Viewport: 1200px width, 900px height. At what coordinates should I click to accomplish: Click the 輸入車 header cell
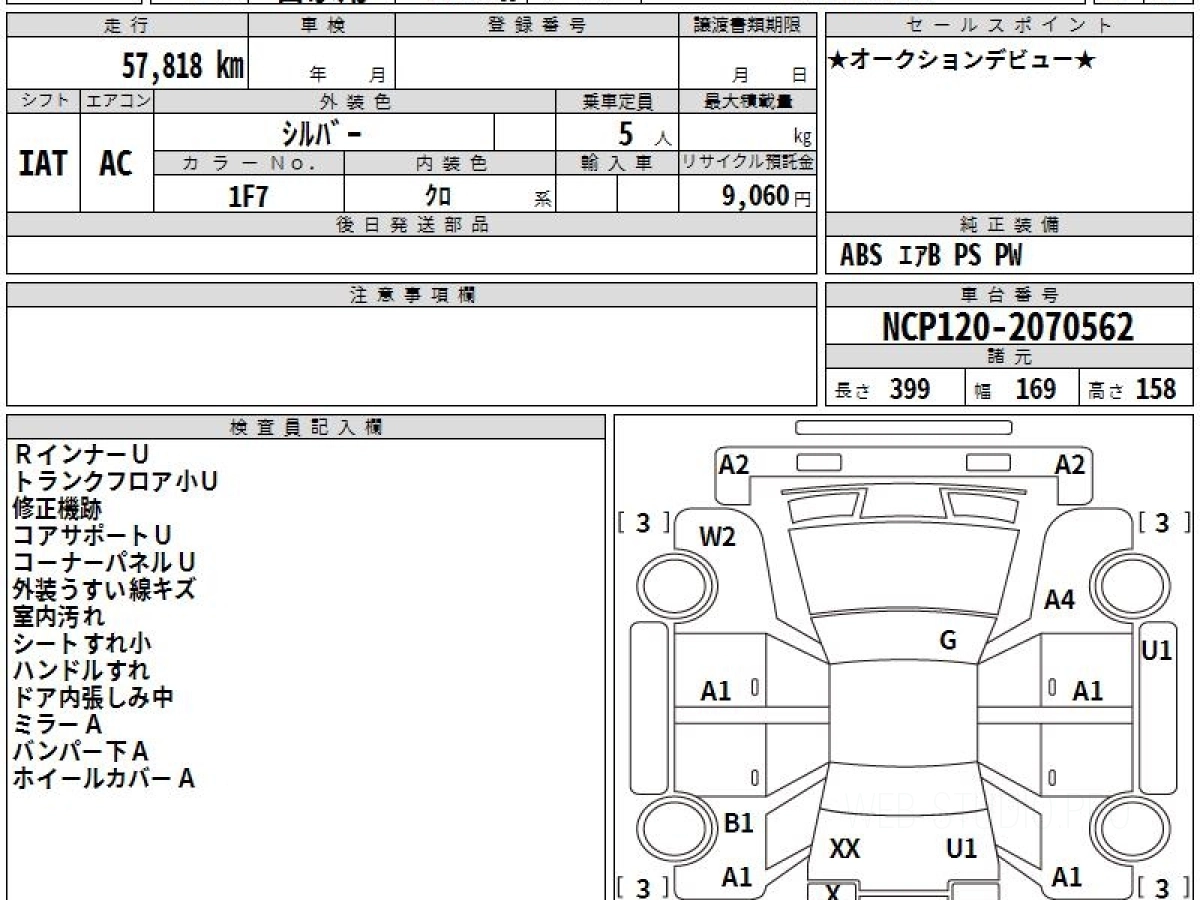[617, 163]
